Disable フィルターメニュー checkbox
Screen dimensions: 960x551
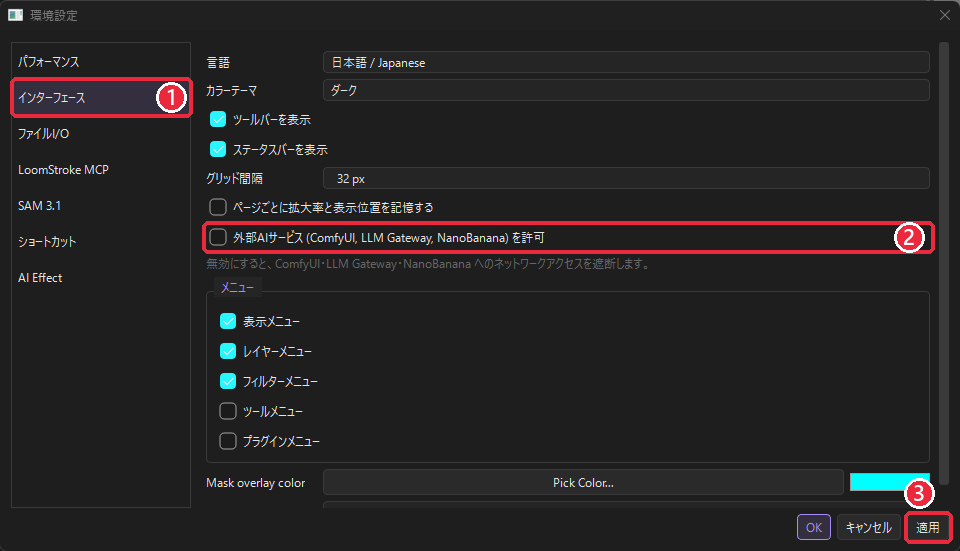pyautogui.click(x=228, y=381)
